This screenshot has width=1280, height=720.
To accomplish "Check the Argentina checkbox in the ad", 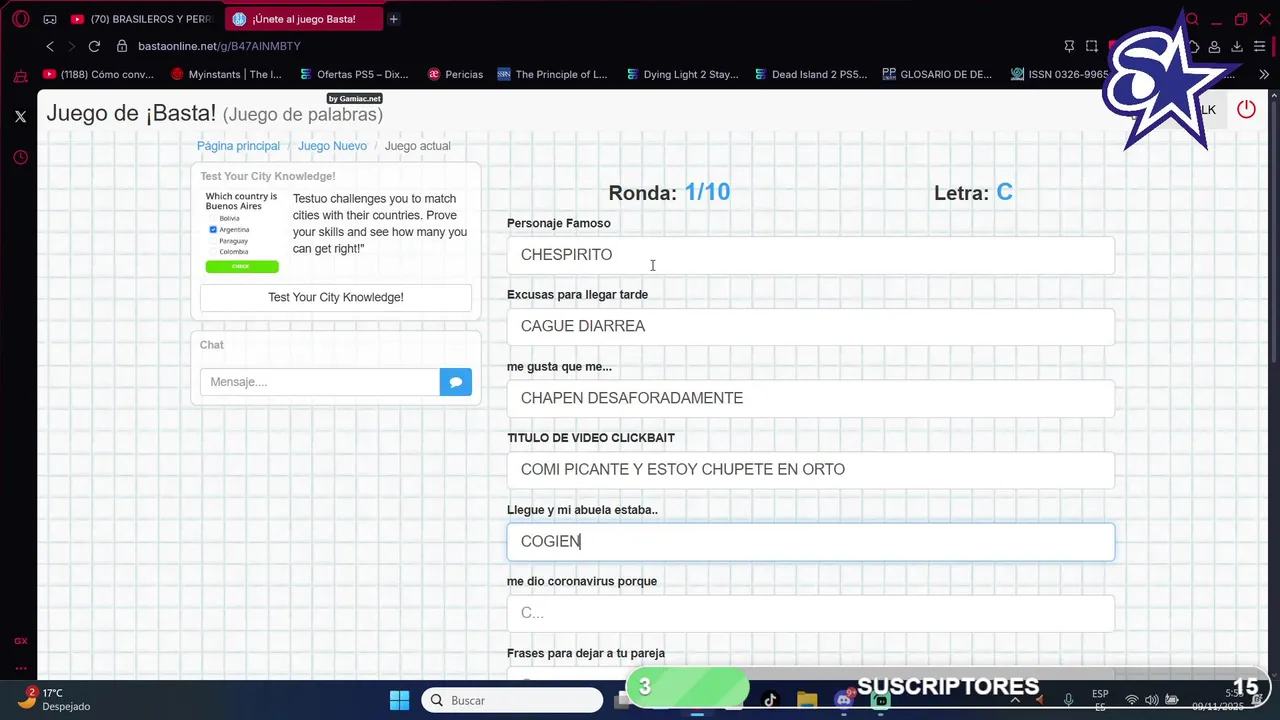I will click(213, 230).
